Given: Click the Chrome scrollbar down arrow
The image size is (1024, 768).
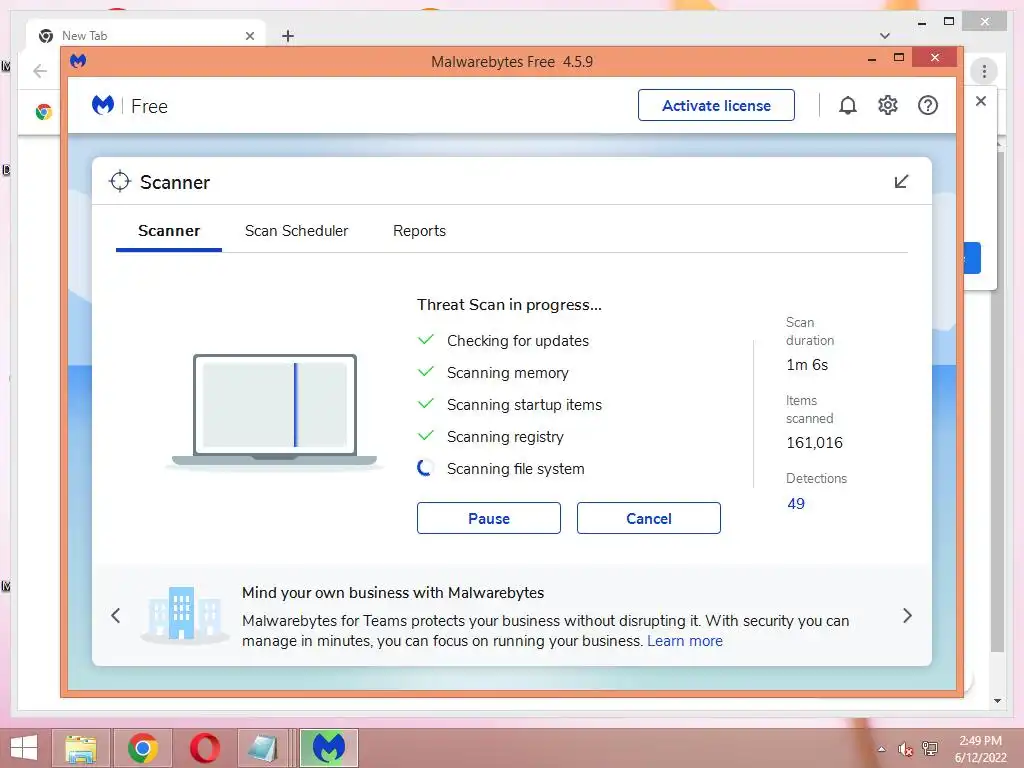Looking at the screenshot, I should click(x=997, y=701).
